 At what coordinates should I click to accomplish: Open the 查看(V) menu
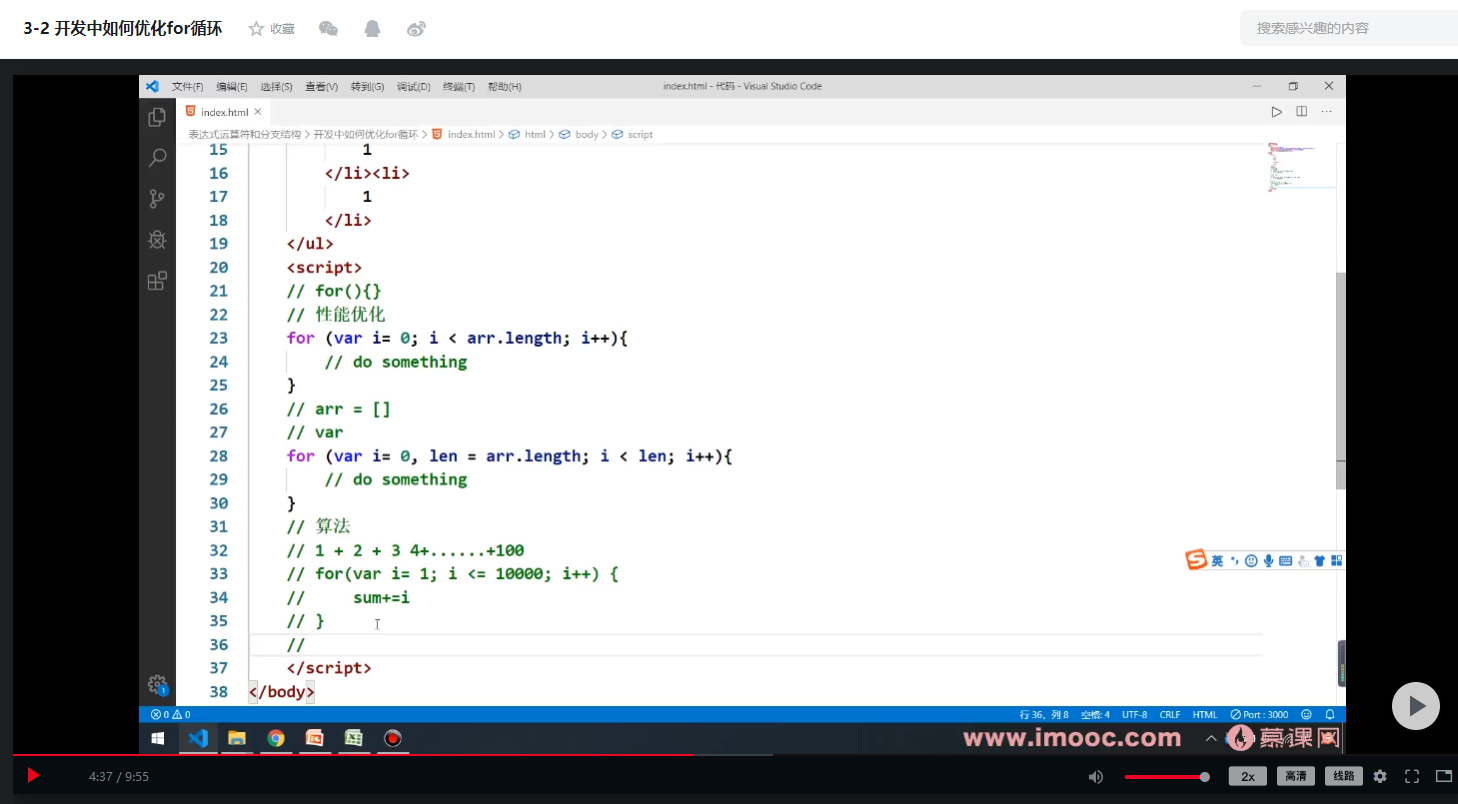pos(322,87)
